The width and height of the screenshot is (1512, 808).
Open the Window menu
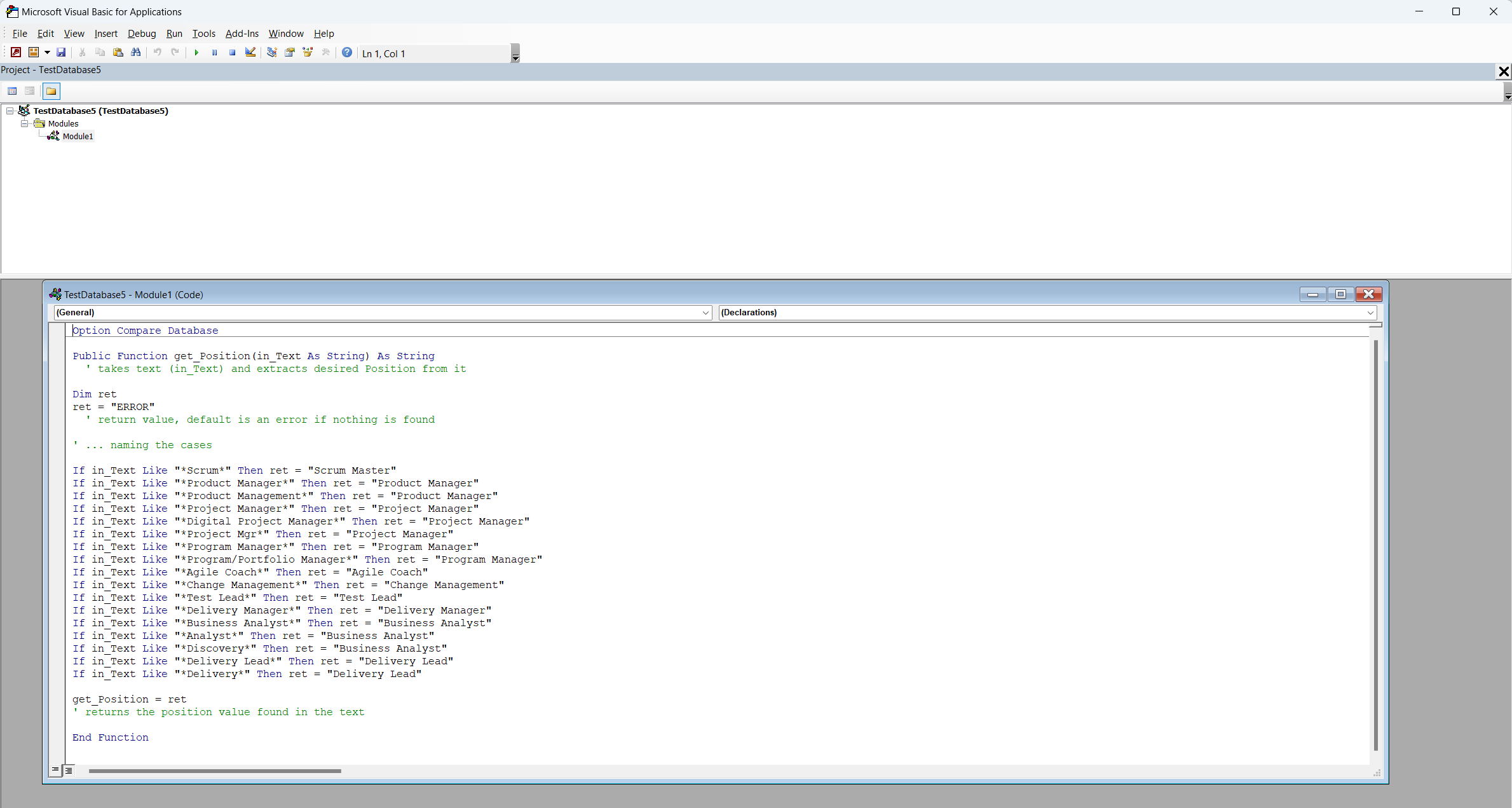click(x=286, y=34)
